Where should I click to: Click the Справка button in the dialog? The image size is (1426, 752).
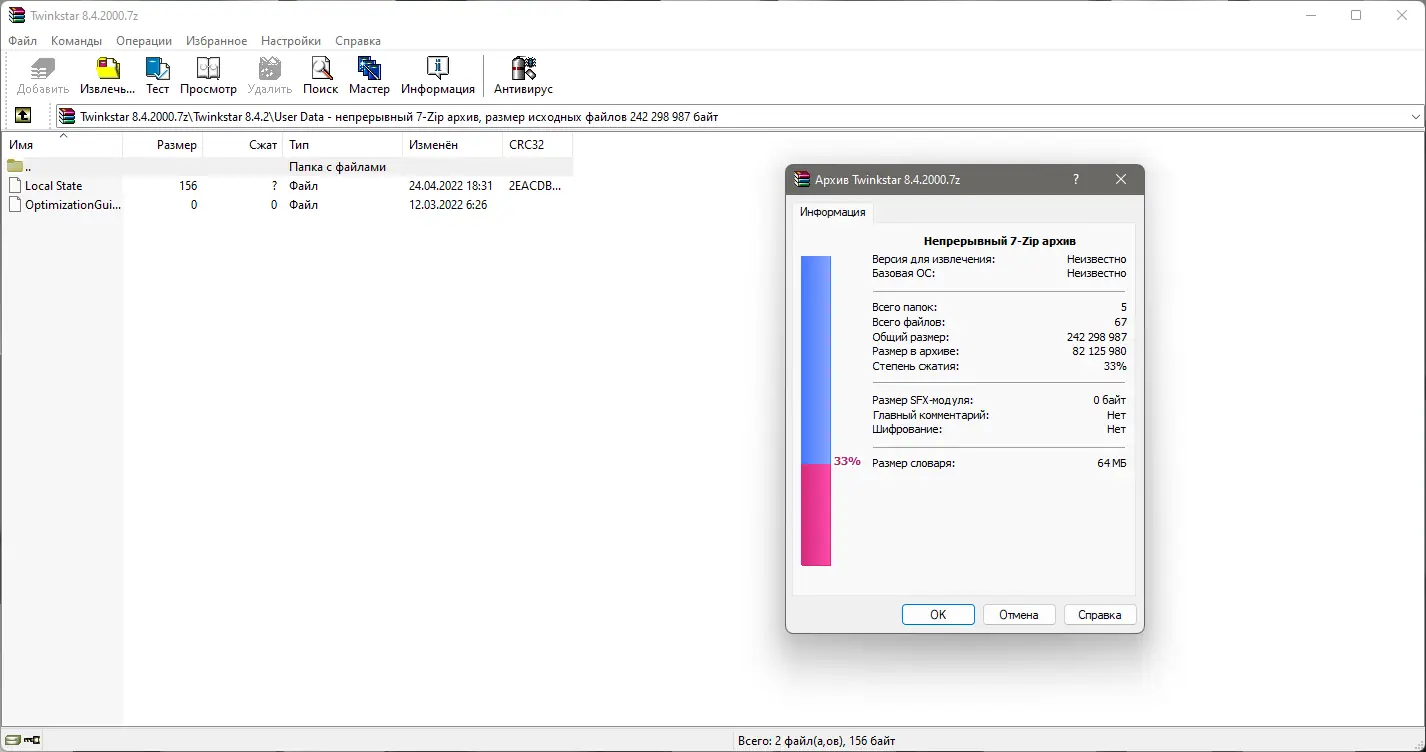[1099, 614]
